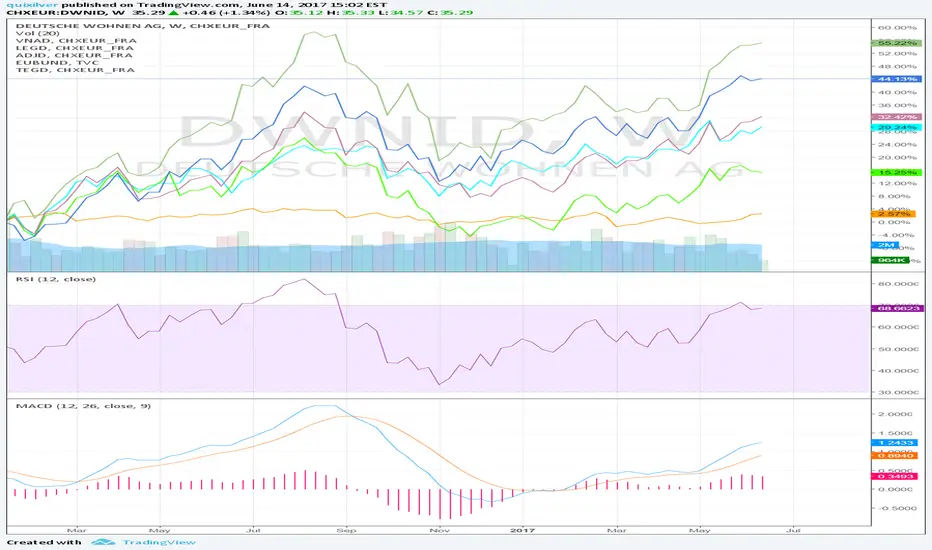Click the orange 2.57% price tag
This screenshot has height=550, width=932.
[893, 213]
